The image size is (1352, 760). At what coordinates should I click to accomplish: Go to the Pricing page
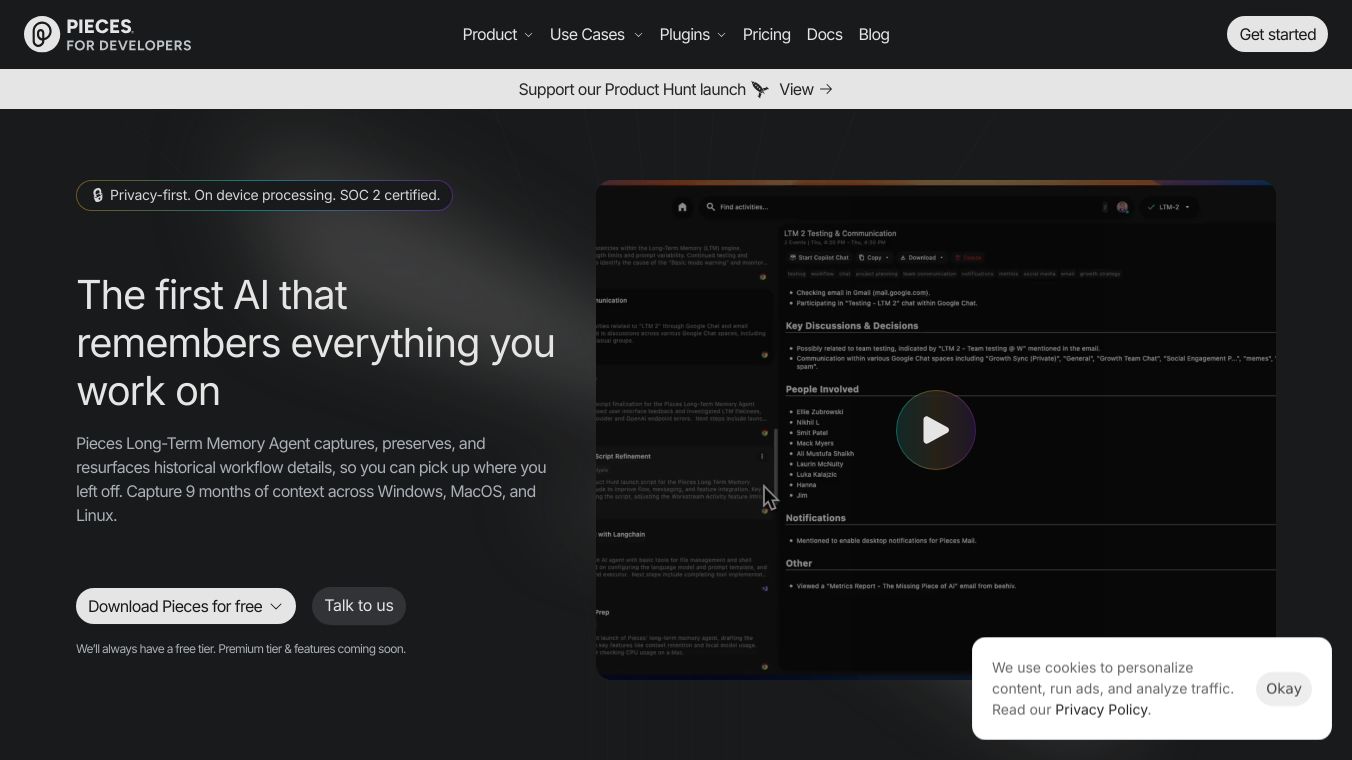pyautogui.click(x=767, y=34)
